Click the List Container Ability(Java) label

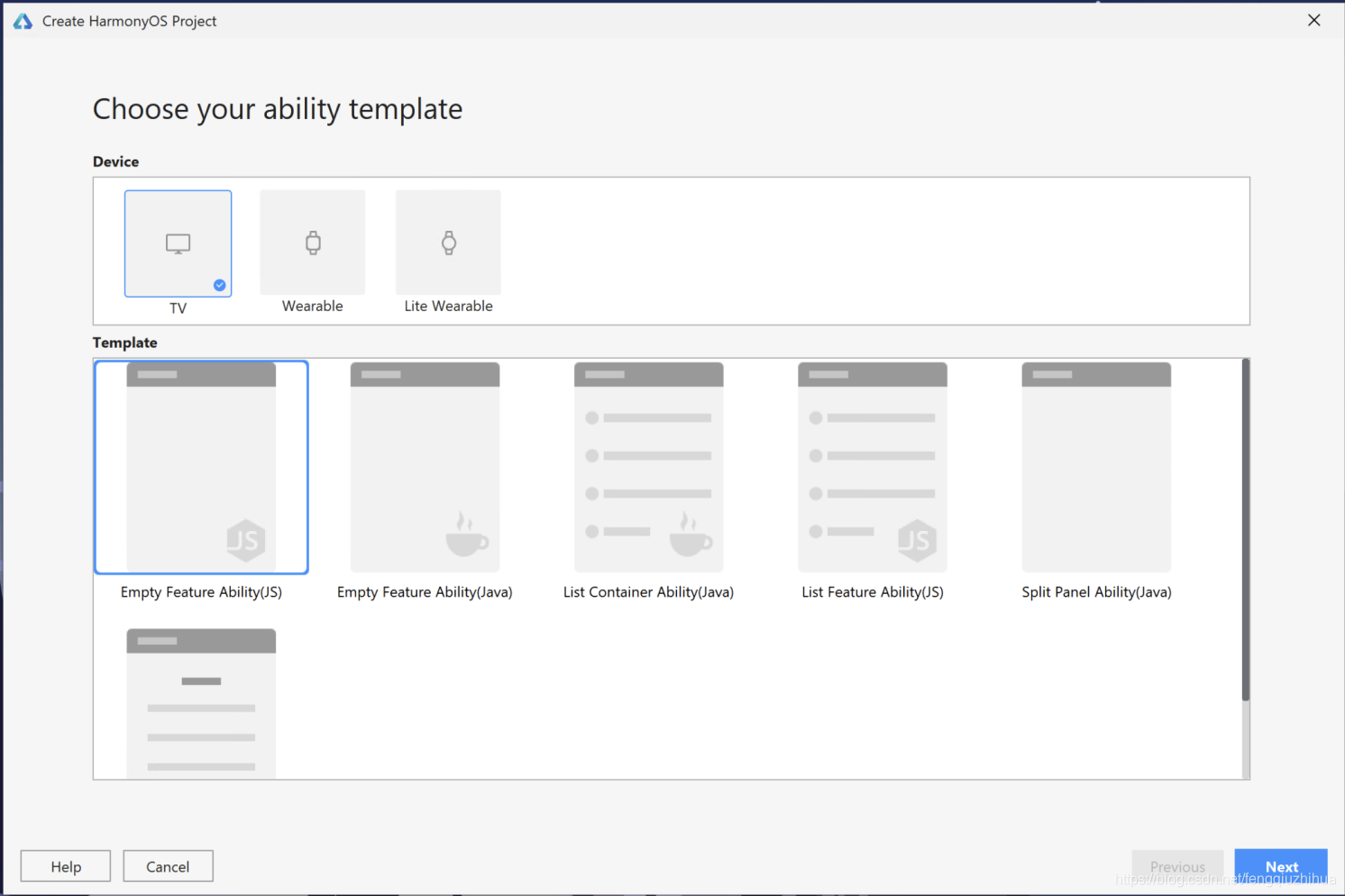pos(648,592)
